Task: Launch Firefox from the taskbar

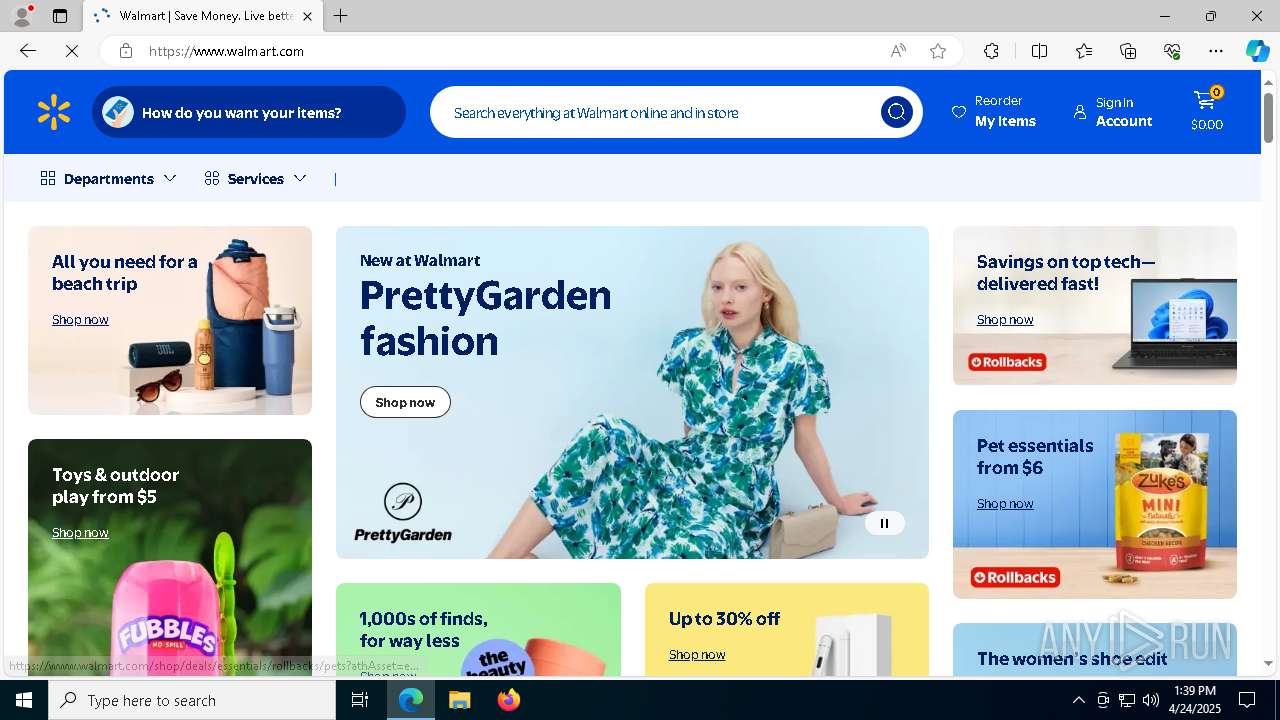Action: pos(509,700)
